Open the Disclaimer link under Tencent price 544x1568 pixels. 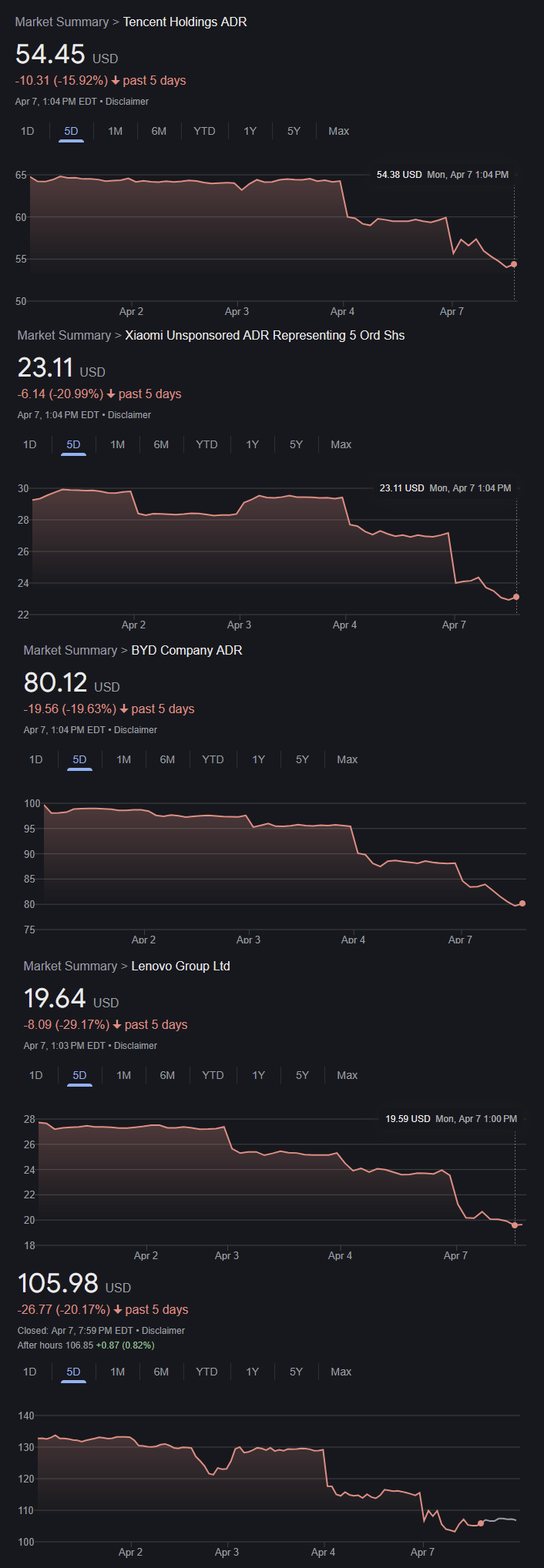point(127,102)
